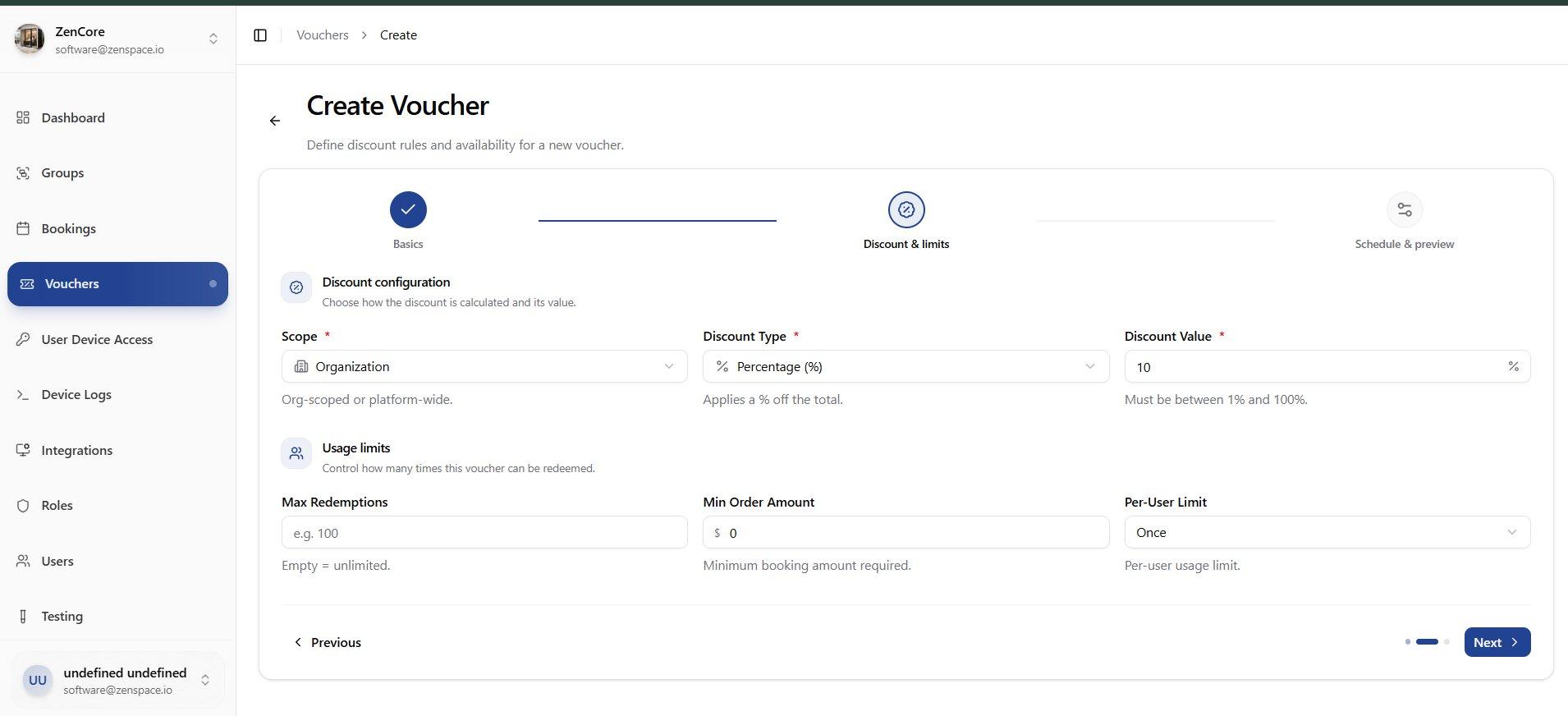Click the percent icon in Discount Type
The width and height of the screenshot is (1568, 716).
(722, 366)
